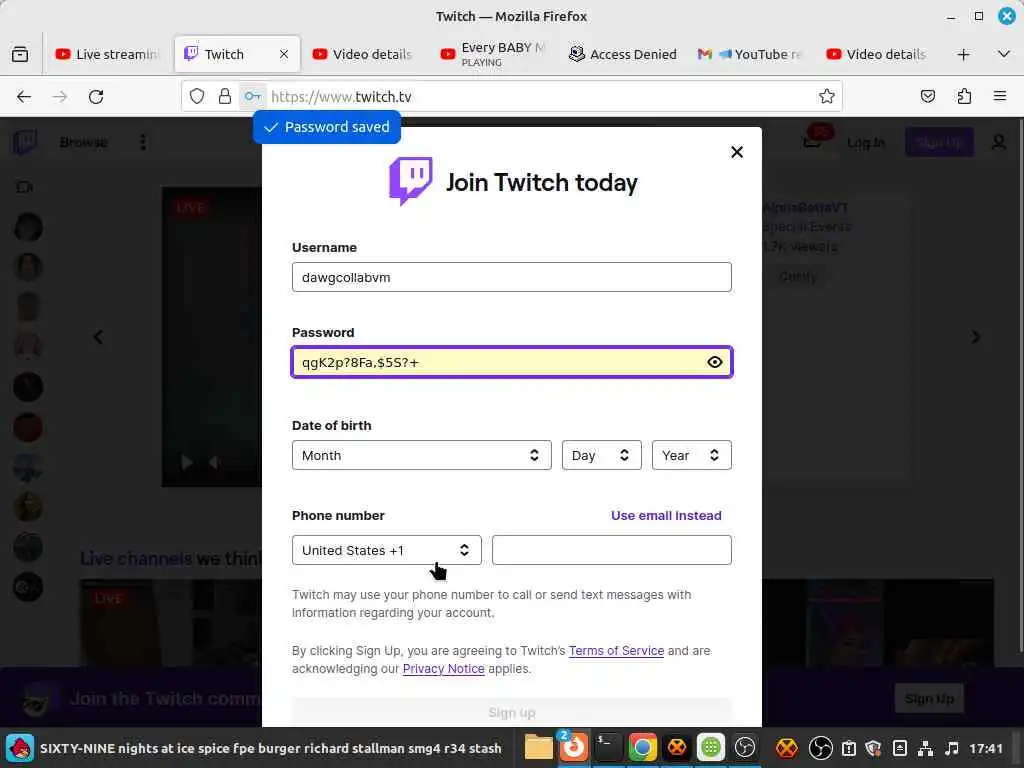1024x768 pixels.
Task: Open a new tab with plus icon
Action: 963,54
